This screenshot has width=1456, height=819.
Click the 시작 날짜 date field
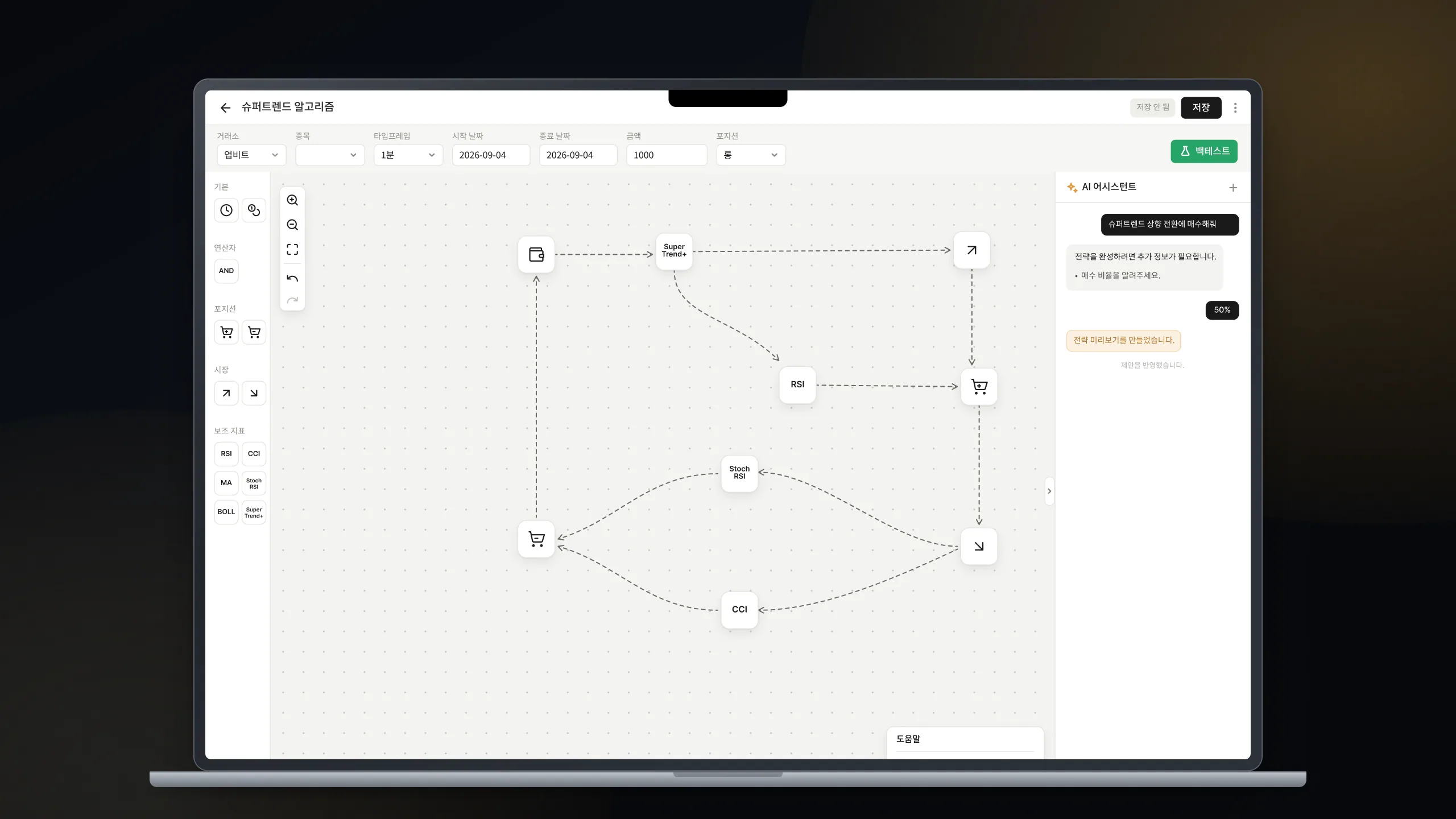tap(491, 155)
